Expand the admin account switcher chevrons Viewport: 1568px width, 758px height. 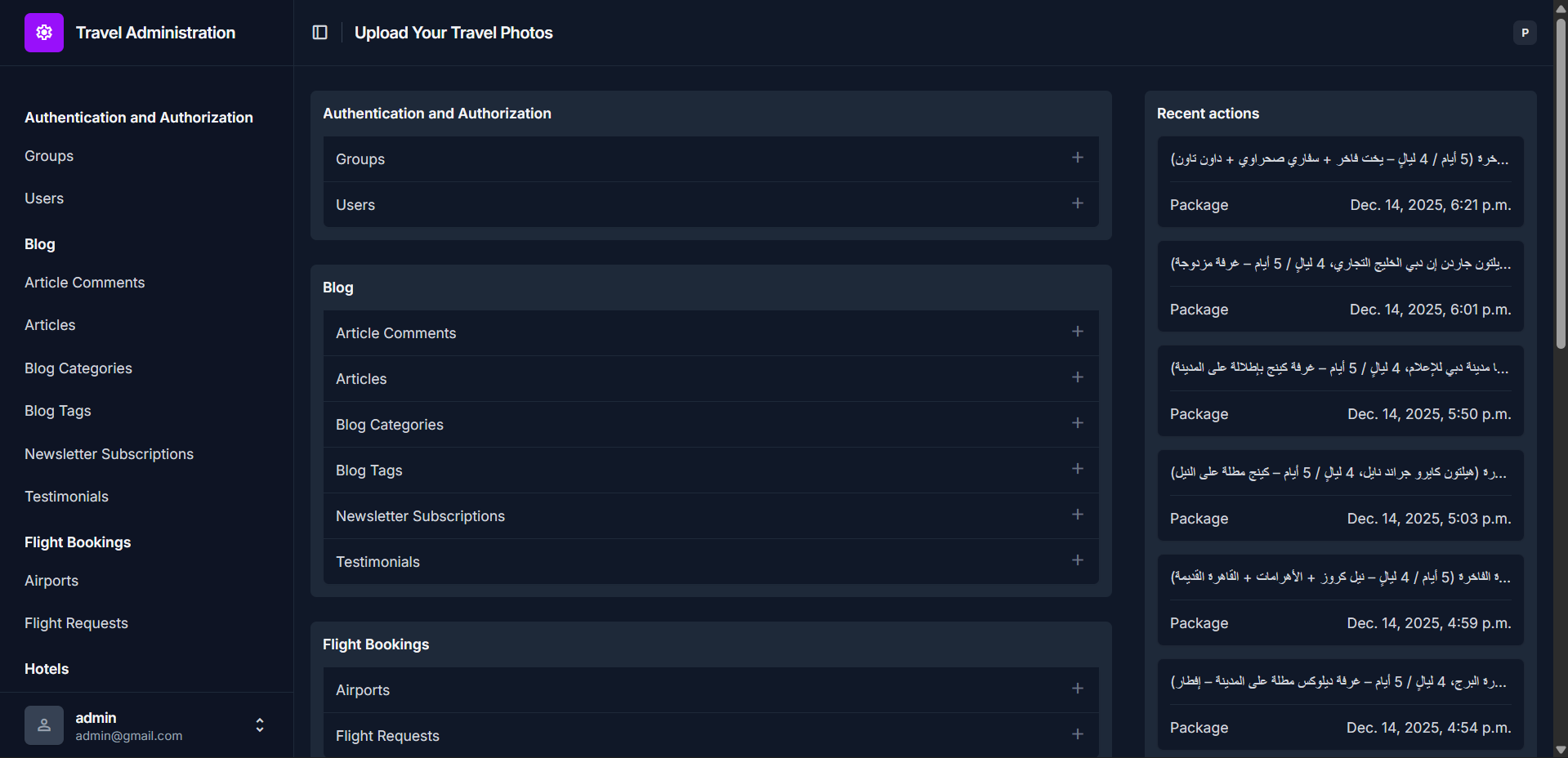tap(260, 725)
